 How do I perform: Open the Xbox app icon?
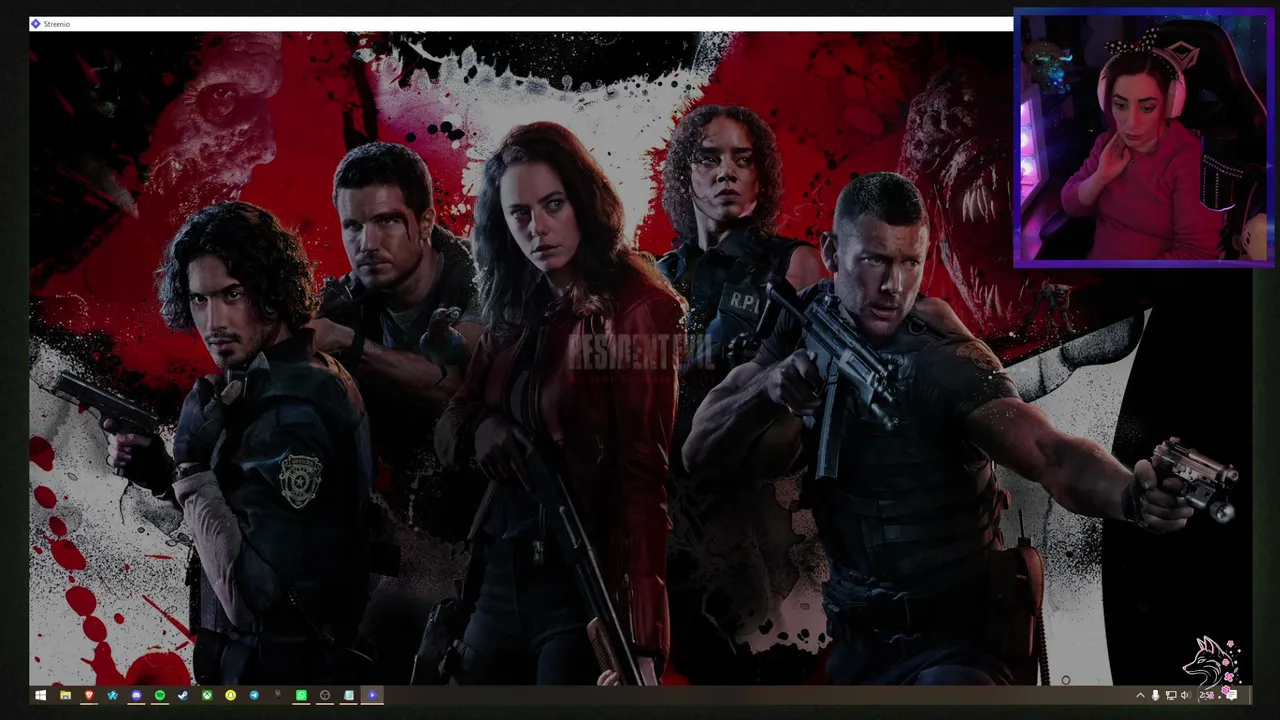(x=207, y=695)
